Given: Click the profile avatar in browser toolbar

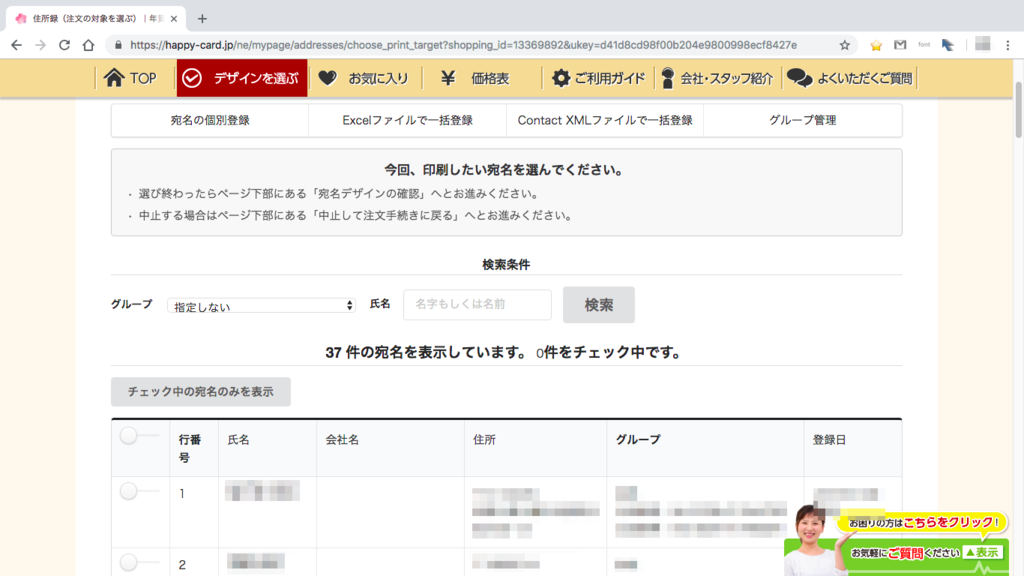Looking at the screenshot, I should click(x=982, y=44).
